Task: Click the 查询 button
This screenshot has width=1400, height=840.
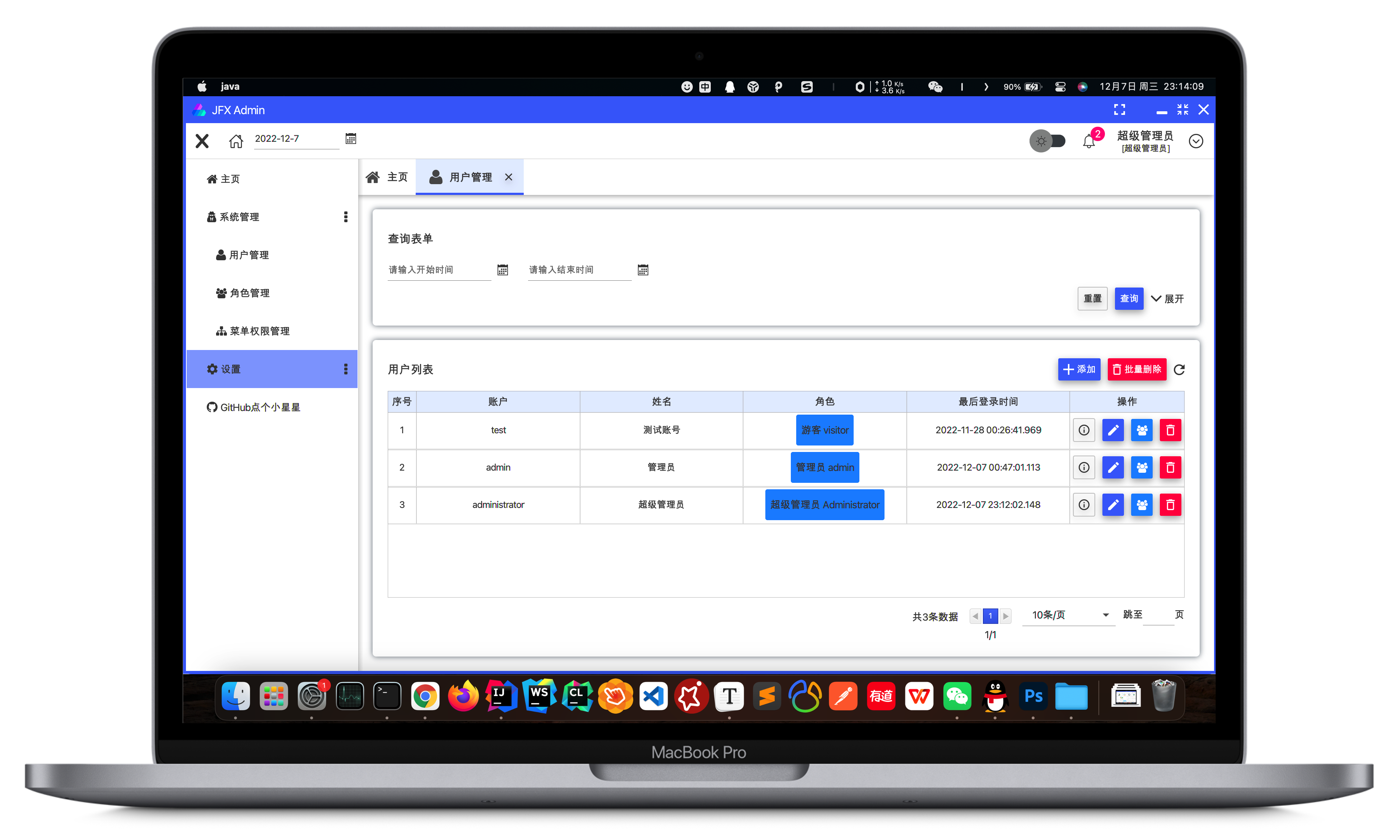Action: tap(1128, 299)
